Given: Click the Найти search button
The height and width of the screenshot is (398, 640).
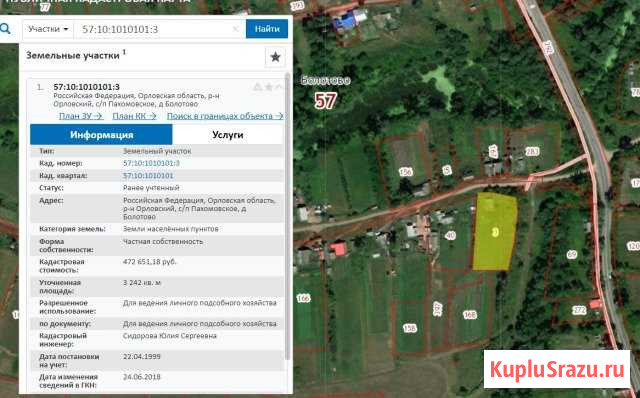Looking at the screenshot, I should [x=267, y=29].
